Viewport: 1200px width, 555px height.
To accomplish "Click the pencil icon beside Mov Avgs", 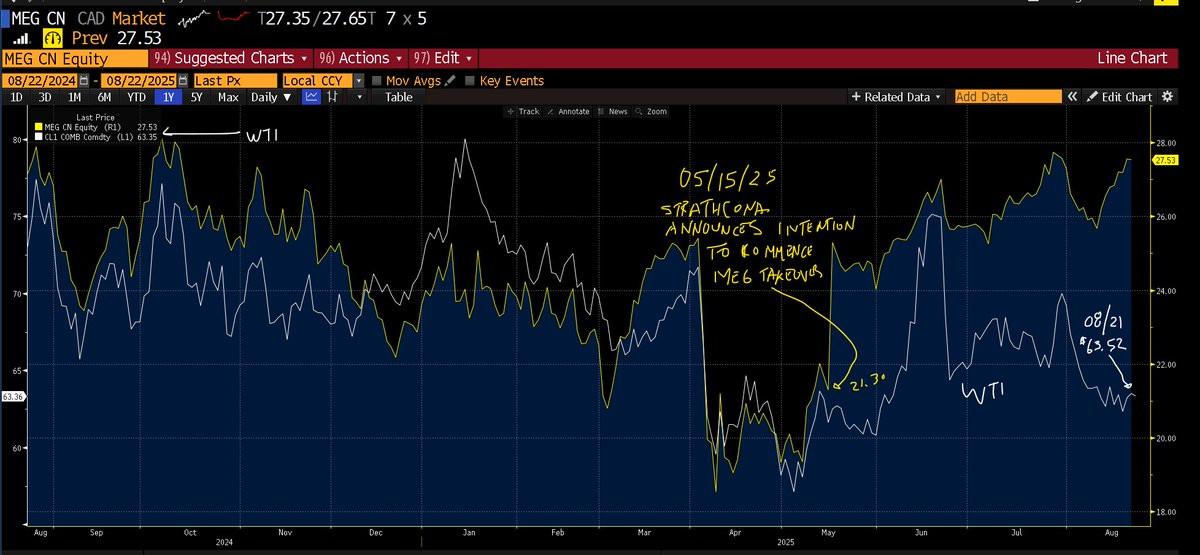I will click(x=451, y=81).
